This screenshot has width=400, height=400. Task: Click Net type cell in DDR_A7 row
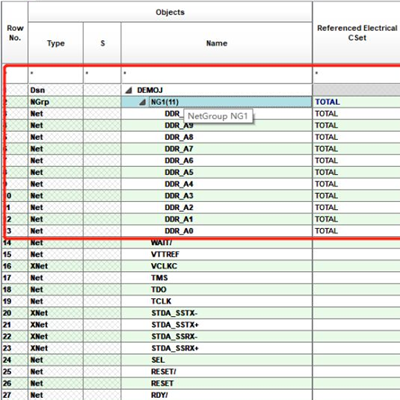click(56, 149)
